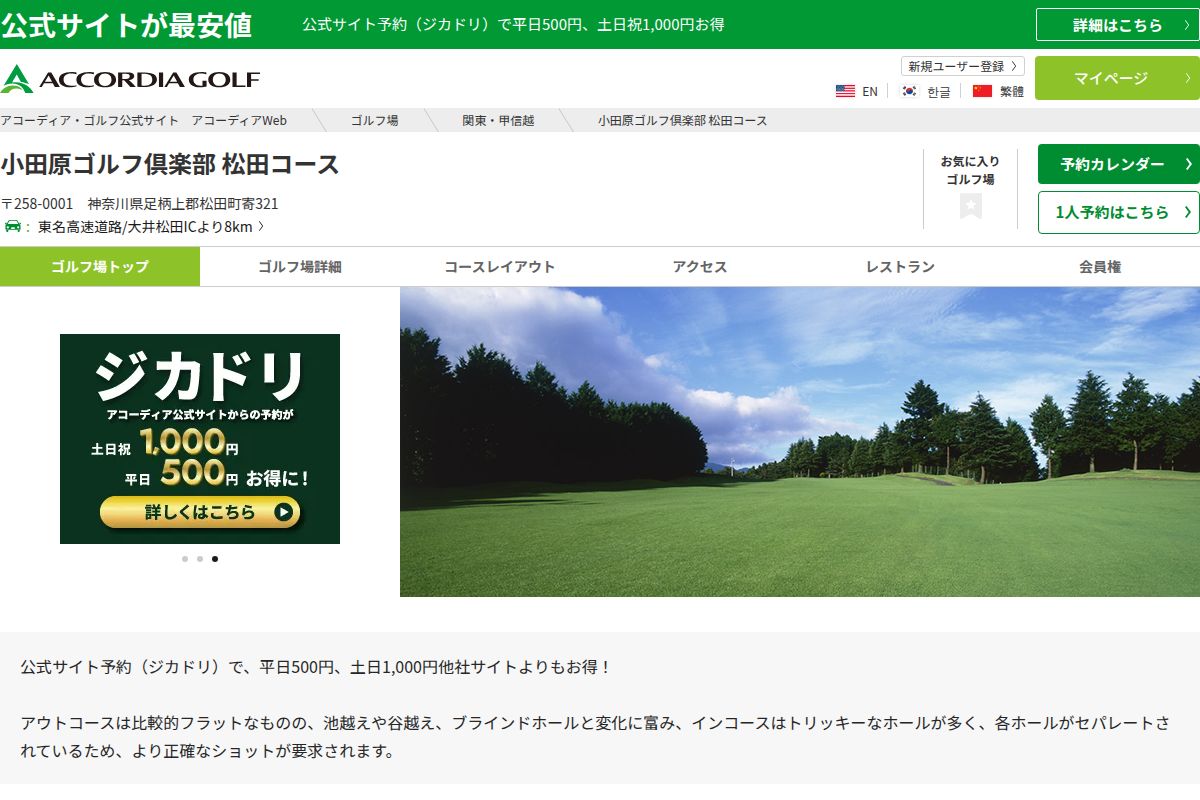Click the address 神奈川県足柄上郡松田町寄321
The image size is (1200, 800).
pyautogui.click(x=183, y=203)
